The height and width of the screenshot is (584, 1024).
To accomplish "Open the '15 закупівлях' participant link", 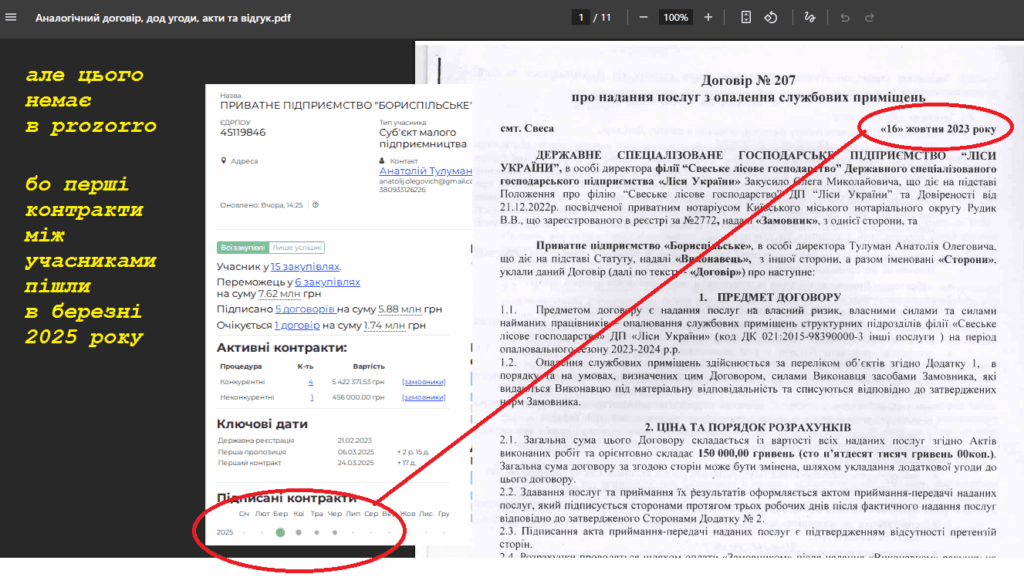I will [x=305, y=267].
